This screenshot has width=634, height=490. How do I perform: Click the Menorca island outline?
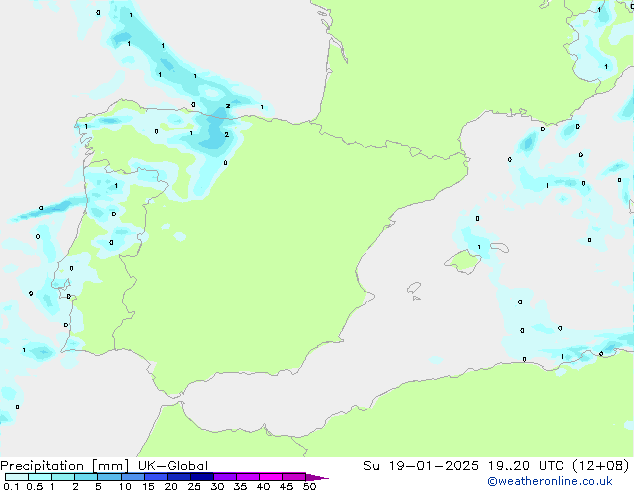coord(500,247)
